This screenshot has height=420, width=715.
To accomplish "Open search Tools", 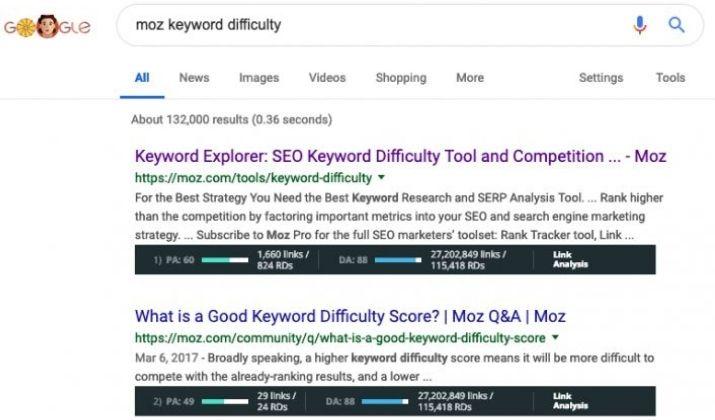I will coord(670,78).
